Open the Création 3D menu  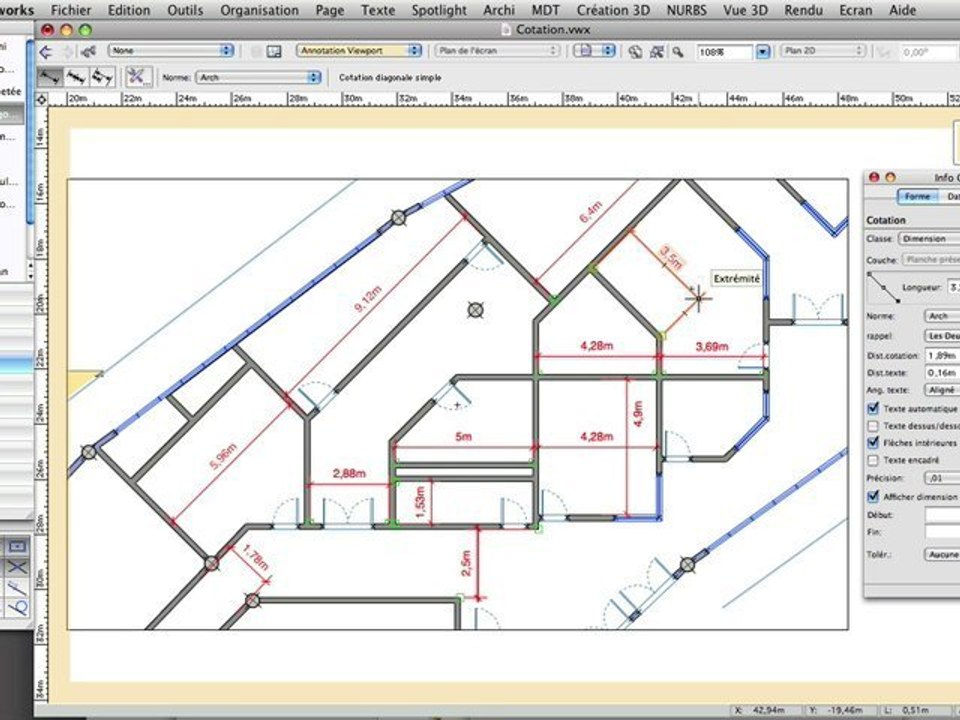[x=613, y=10]
